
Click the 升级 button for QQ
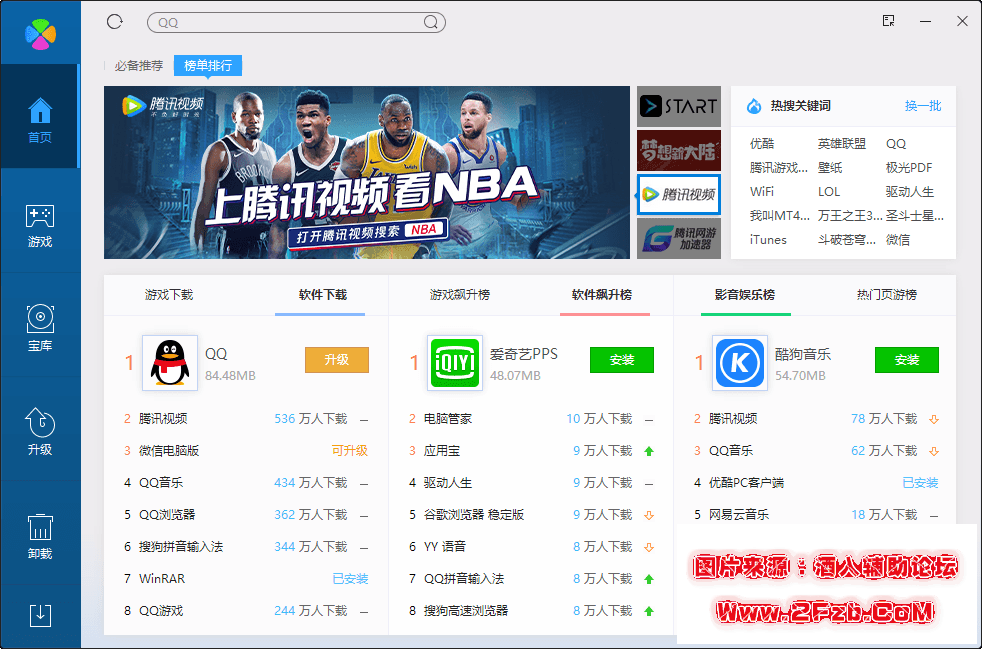pos(337,360)
